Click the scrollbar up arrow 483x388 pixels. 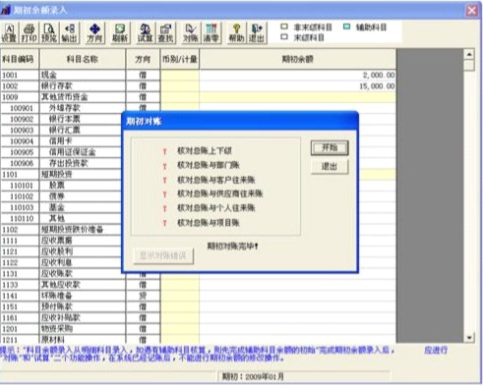(x=469, y=54)
